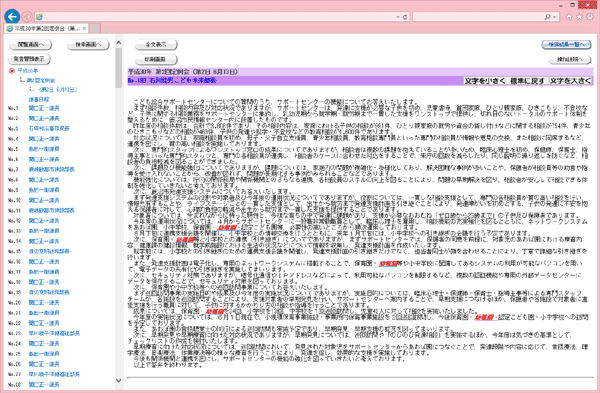
Task: Click the 文字を大きく button
Action: pyautogui.click(x=570, y=81)
